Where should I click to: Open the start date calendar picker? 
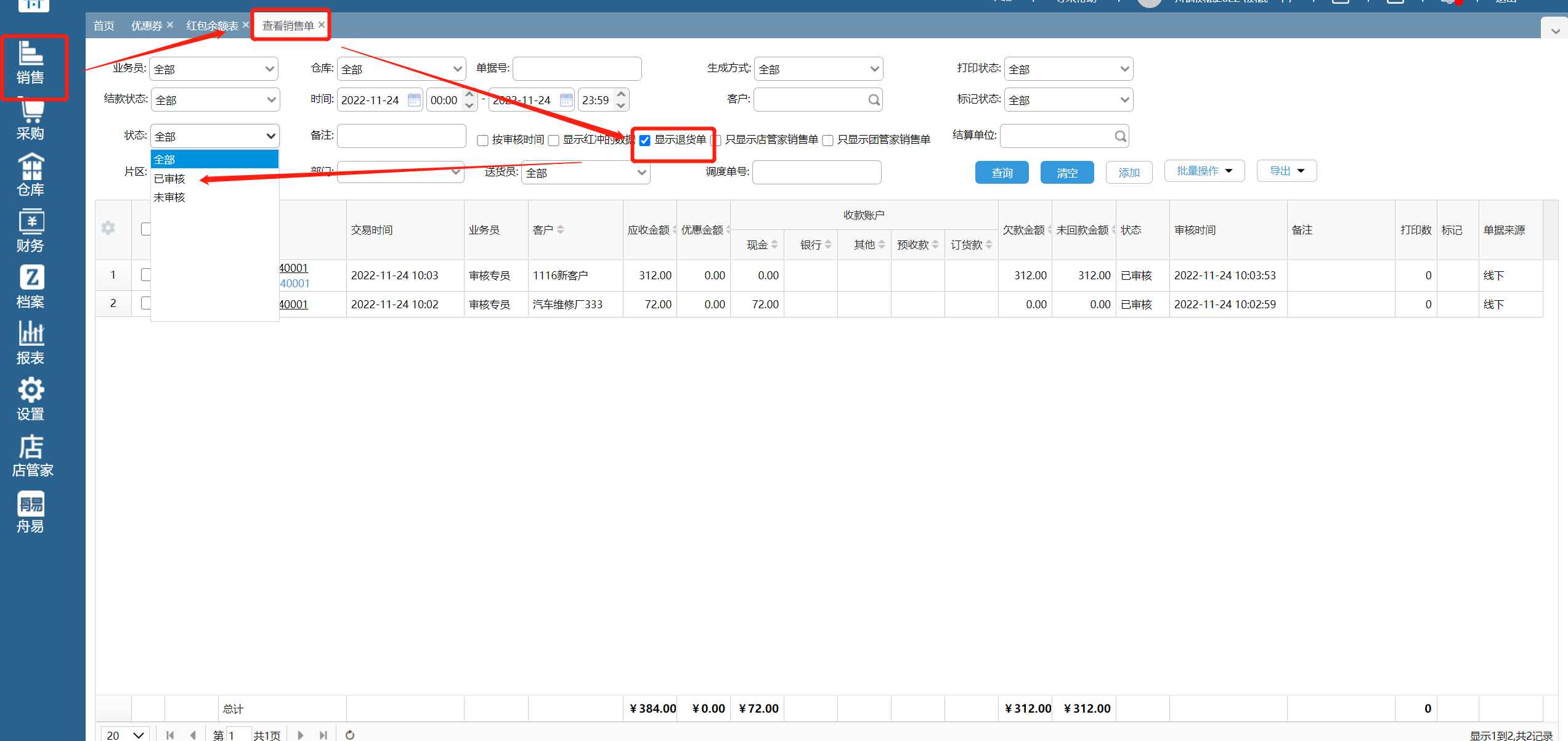[x=414, y=100]
